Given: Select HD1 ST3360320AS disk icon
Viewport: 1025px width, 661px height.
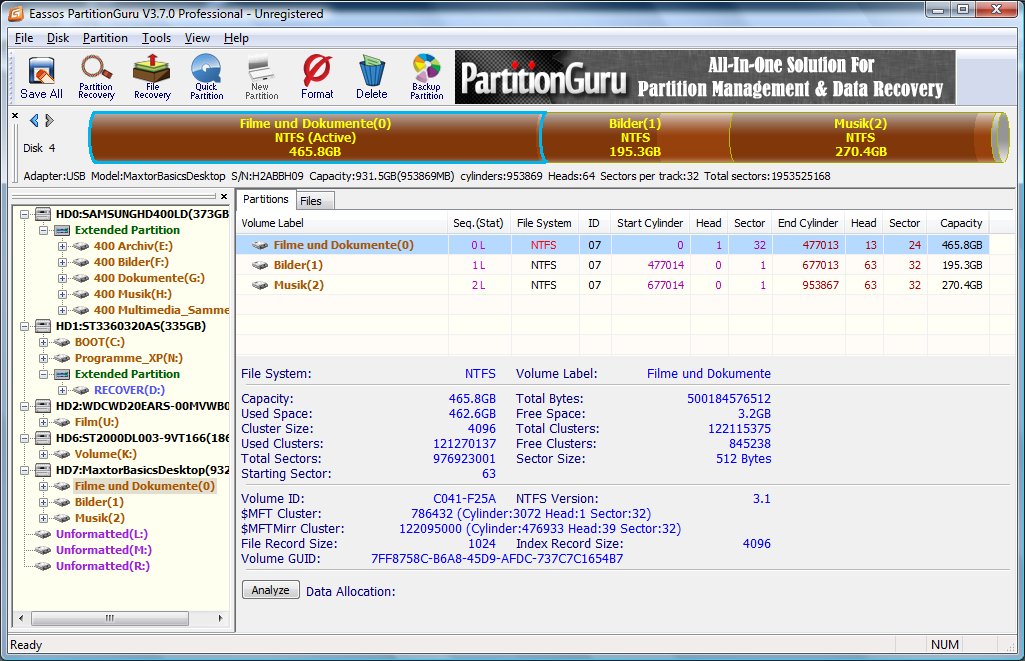Looking at the screenshot, I should click(x=43, y=326).
